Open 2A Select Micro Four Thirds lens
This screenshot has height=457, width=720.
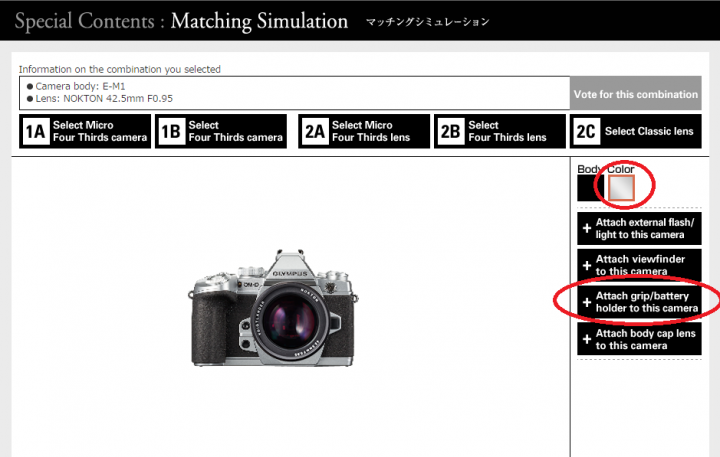tap(364, 131)
